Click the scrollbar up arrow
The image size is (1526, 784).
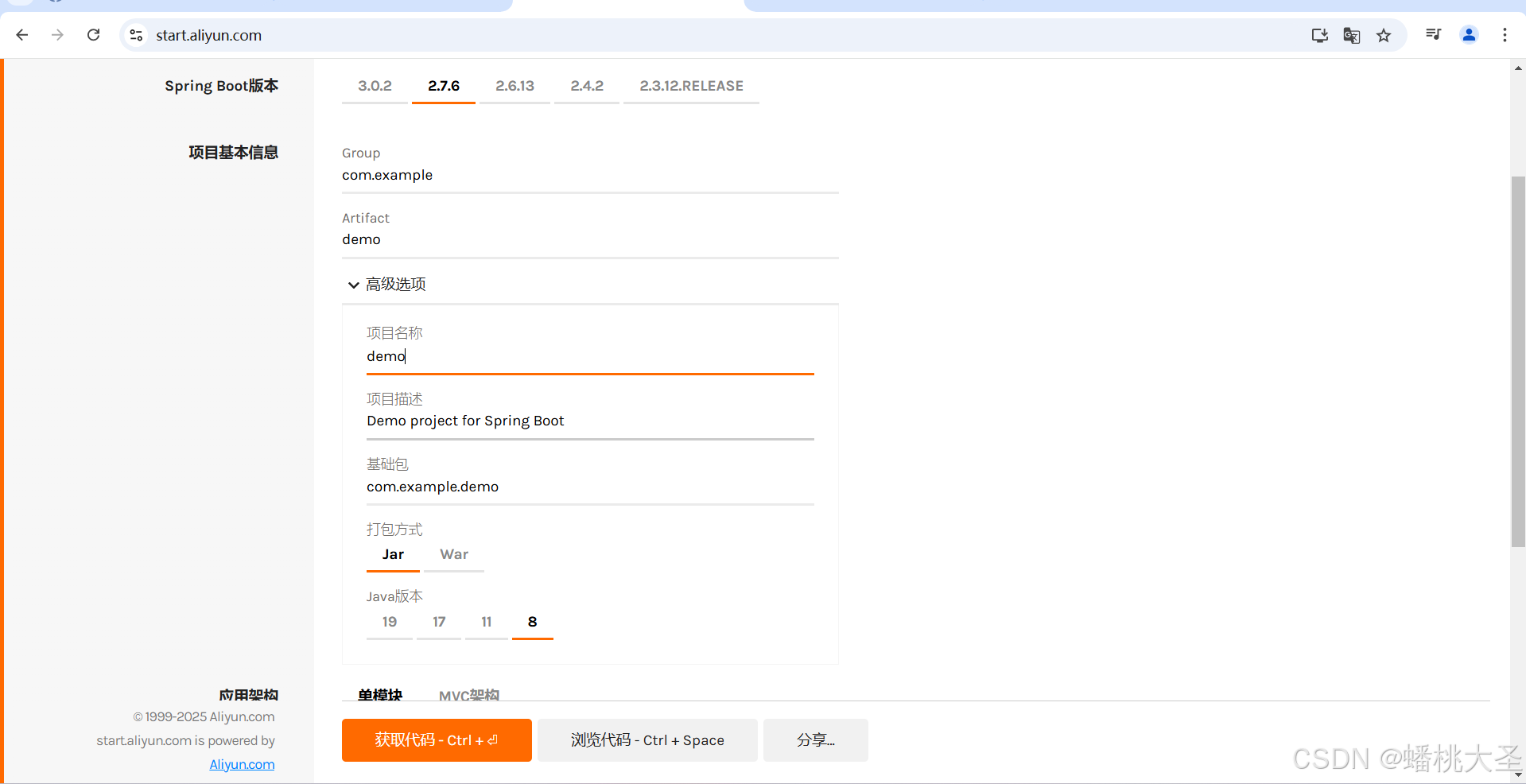[1518, 68]
